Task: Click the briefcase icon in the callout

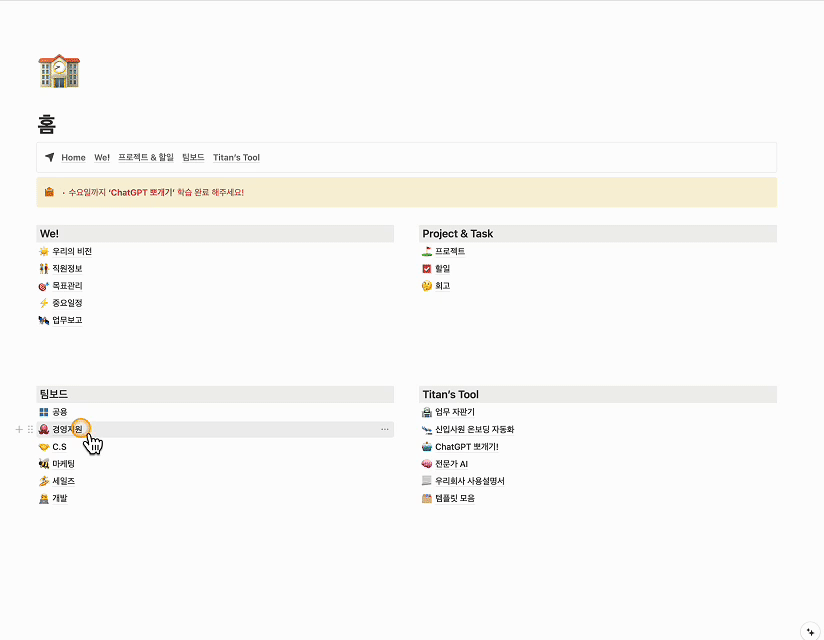Action: 49,192
